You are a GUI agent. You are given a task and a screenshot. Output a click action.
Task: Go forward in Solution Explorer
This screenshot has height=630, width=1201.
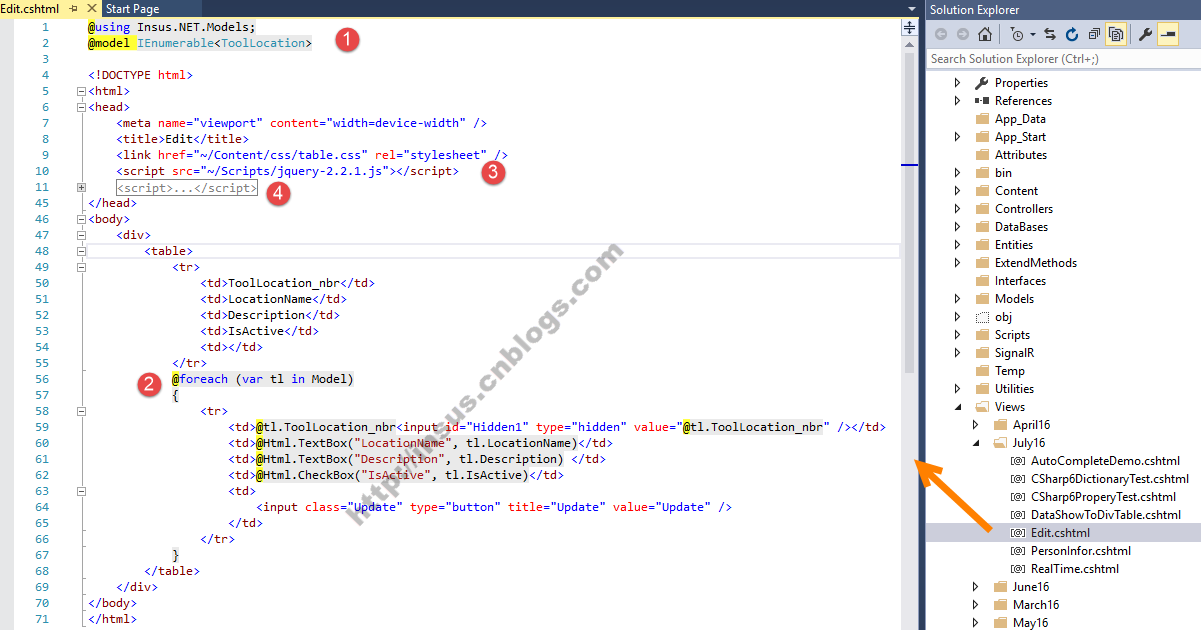pos(963,34)
